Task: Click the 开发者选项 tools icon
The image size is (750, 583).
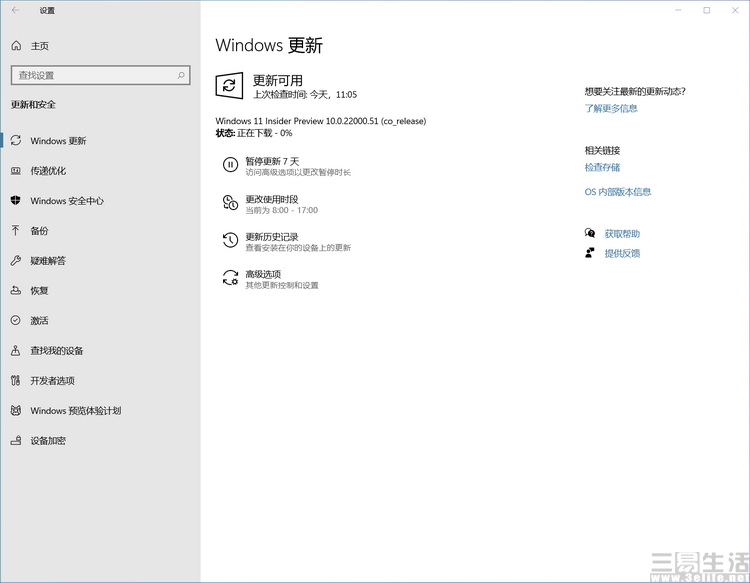Action: 16,381
